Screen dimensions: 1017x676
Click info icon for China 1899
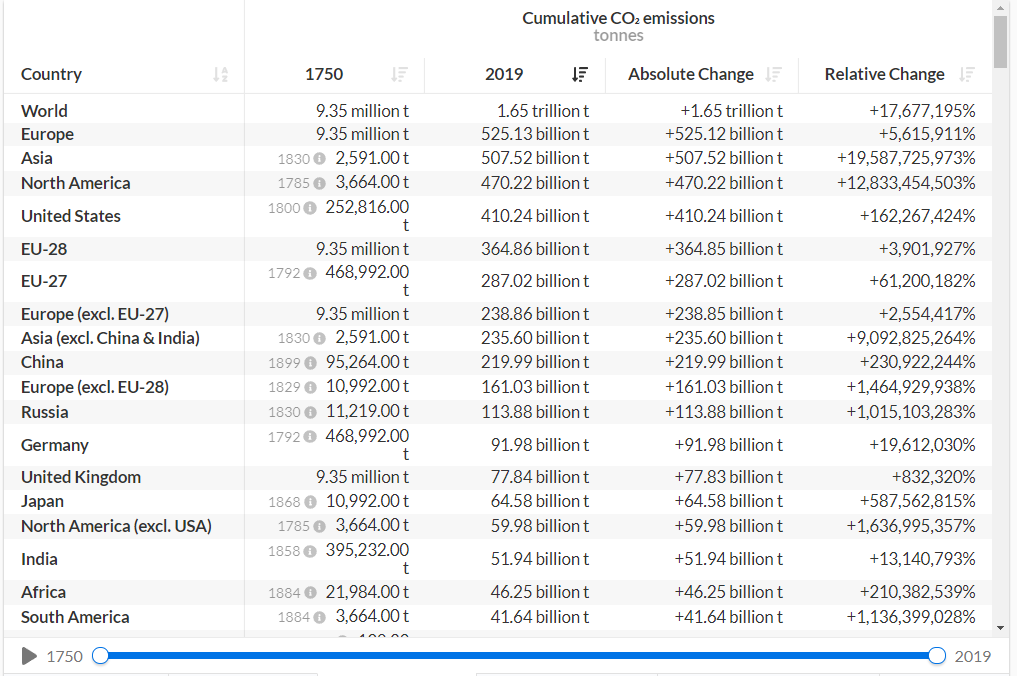[310, 363]
